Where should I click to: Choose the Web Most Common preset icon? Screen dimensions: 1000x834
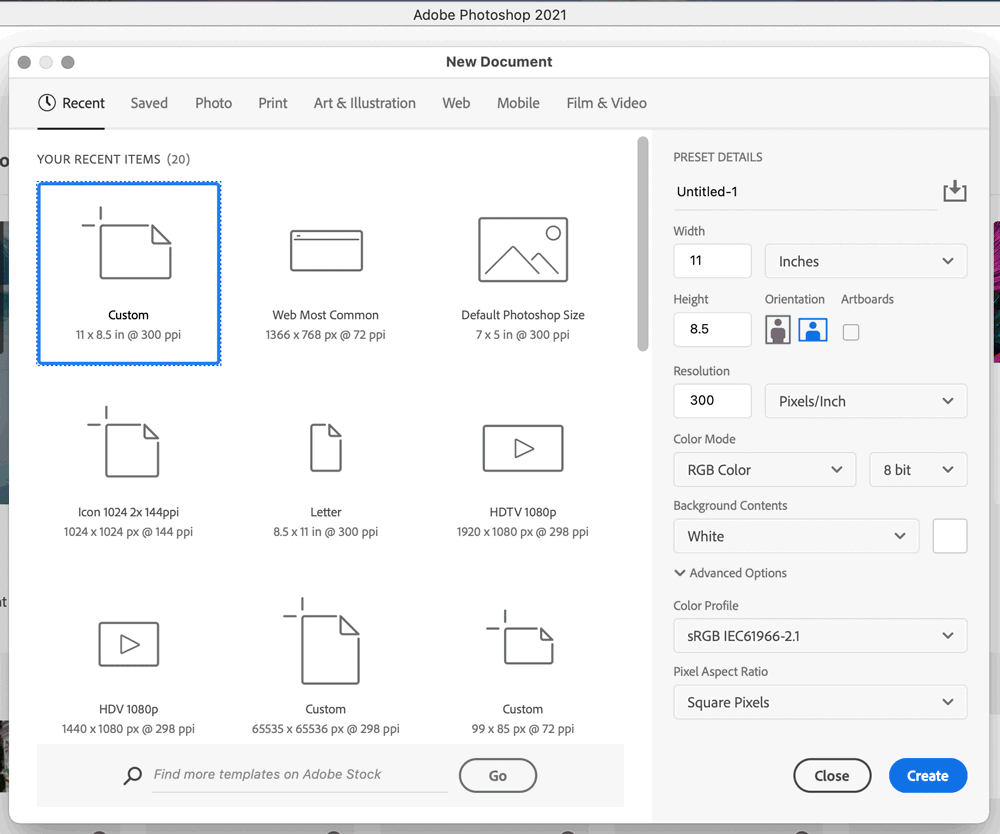[326, 251]
